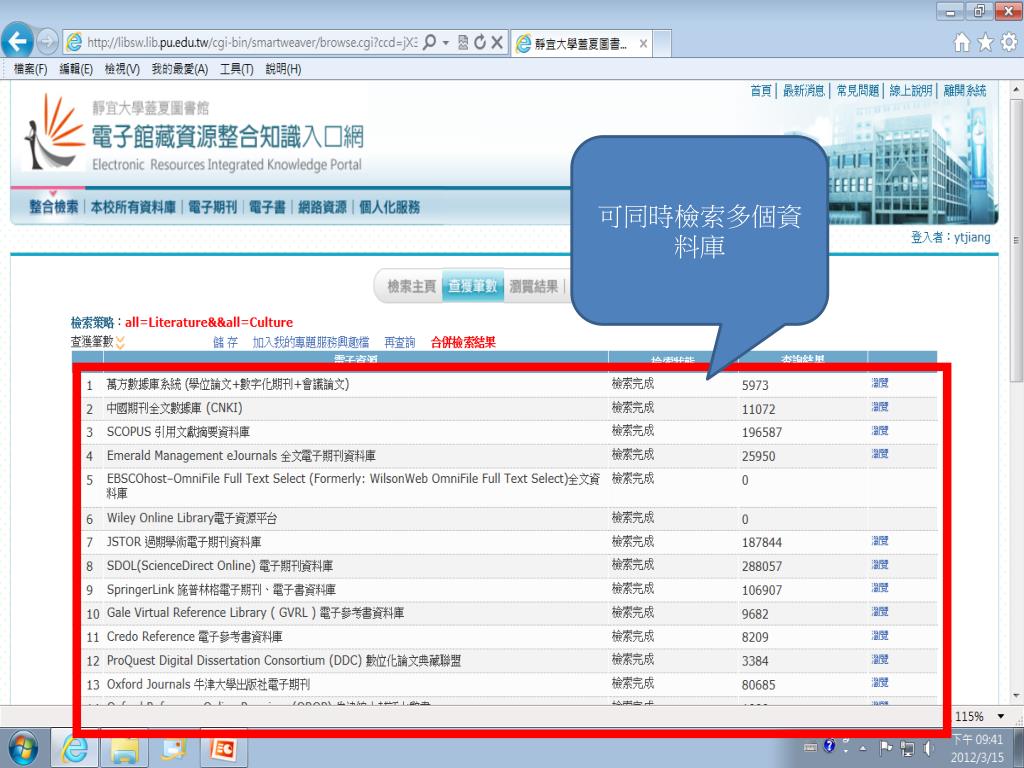The width and height of the screenshot is (1024, 768).
Task: Switch to the 檢索主頁 tab
Action: click(x=411, y=286)
